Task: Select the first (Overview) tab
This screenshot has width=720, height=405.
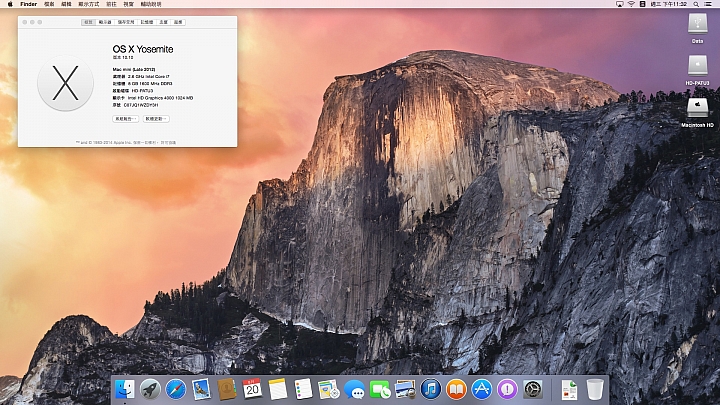Action: point(88,22)
